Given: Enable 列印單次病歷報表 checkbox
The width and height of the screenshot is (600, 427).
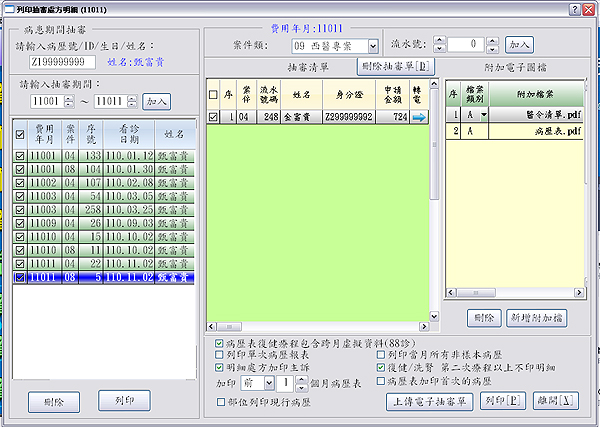Looking at the screenshot, I should click(x=220, y=355).
